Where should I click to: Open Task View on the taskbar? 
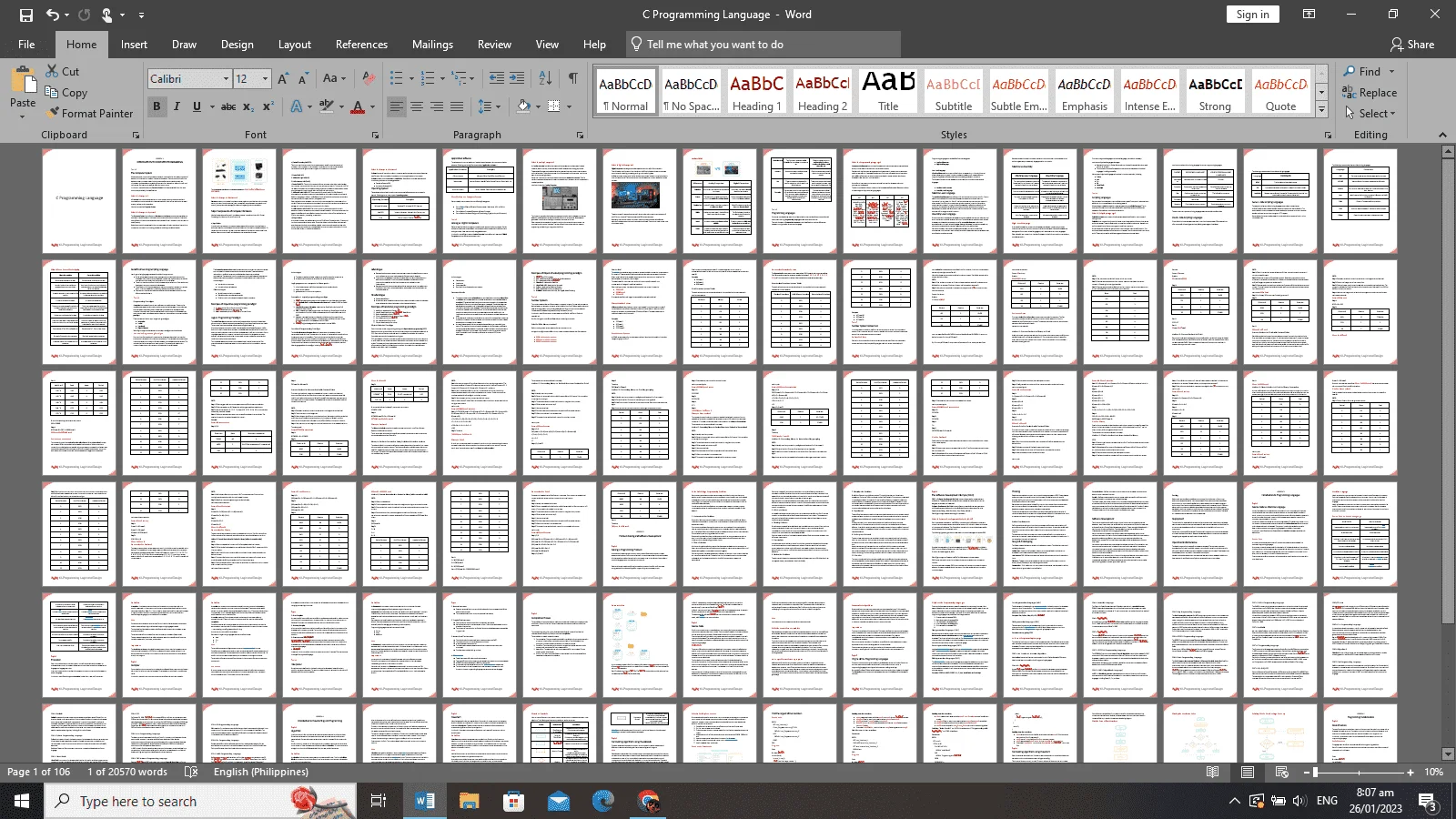pyautogui.click(x=379, y=801)
